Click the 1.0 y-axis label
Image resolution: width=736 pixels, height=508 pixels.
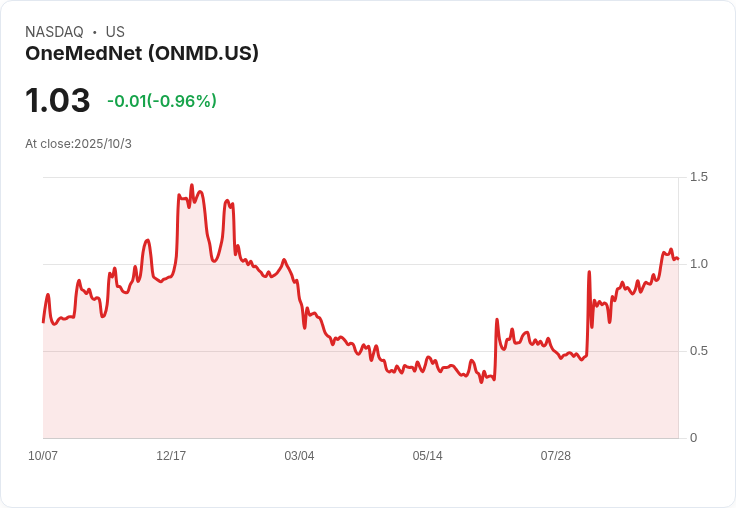click(x=698, y=264)
